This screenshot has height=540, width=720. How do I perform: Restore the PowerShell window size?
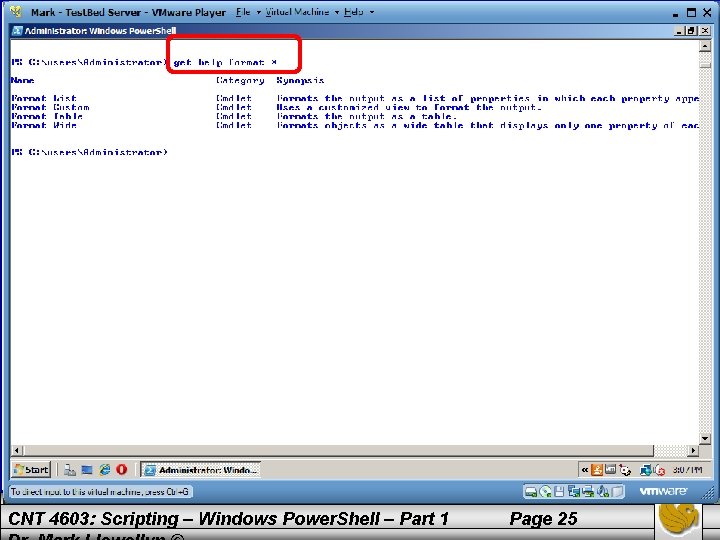pyautogui.click(x=691, y=31)
